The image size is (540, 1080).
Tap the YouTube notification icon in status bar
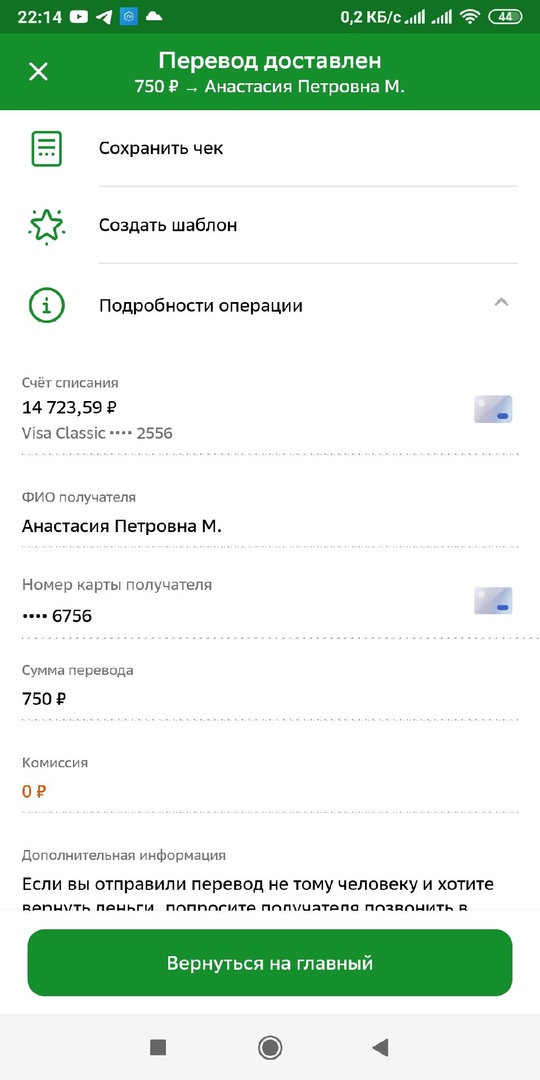pos(79,17)
